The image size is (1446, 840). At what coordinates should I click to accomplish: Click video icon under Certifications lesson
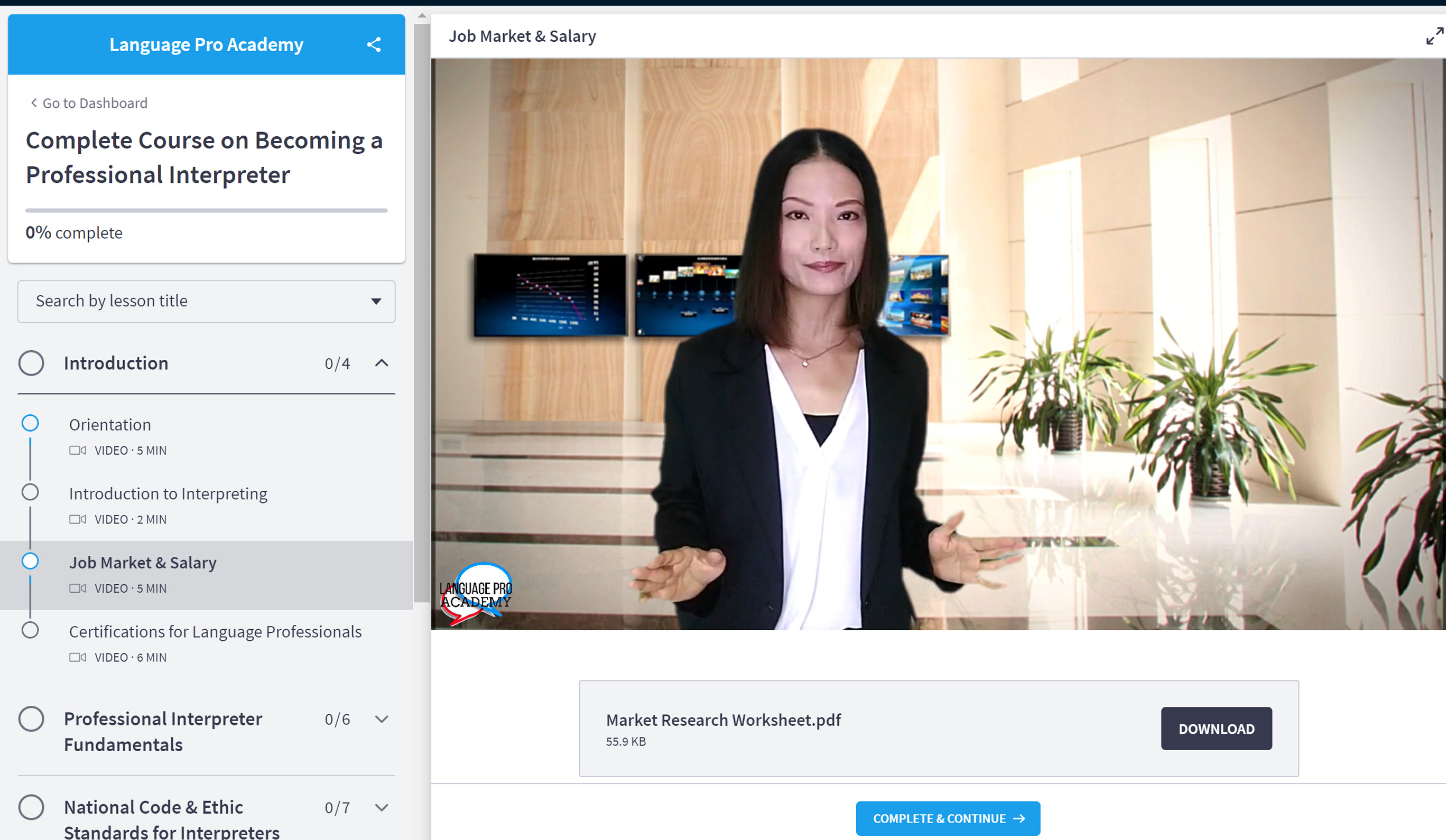coord(78,658)
